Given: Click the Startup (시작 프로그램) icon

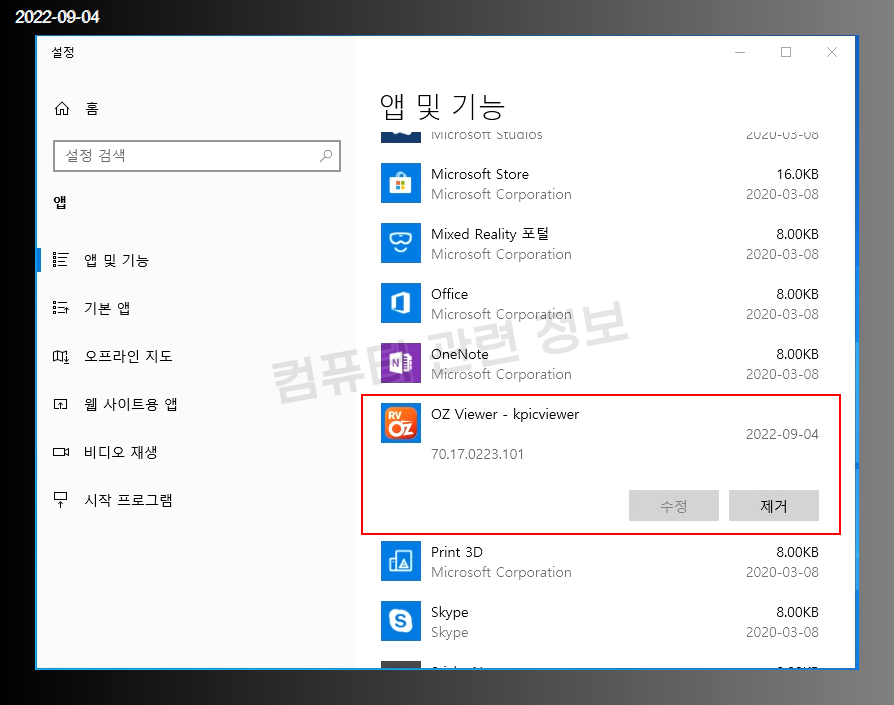Looking at the screenshot, I should tap(60, 500).
